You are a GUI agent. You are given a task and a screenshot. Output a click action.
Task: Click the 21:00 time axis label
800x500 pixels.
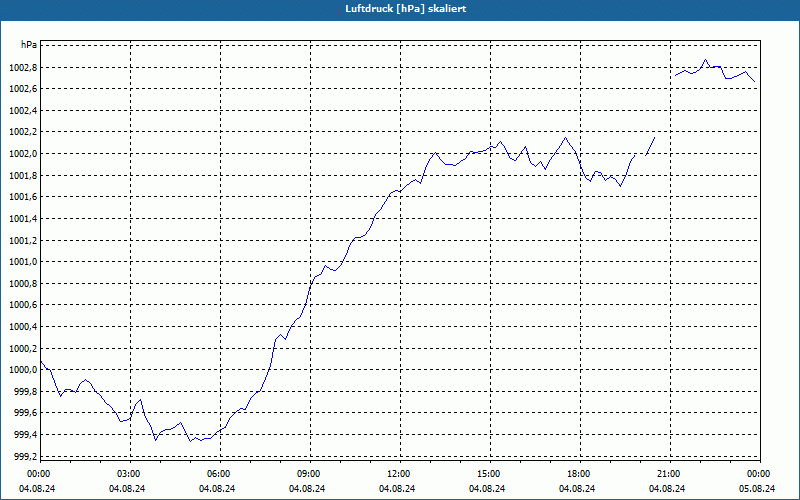668,474
